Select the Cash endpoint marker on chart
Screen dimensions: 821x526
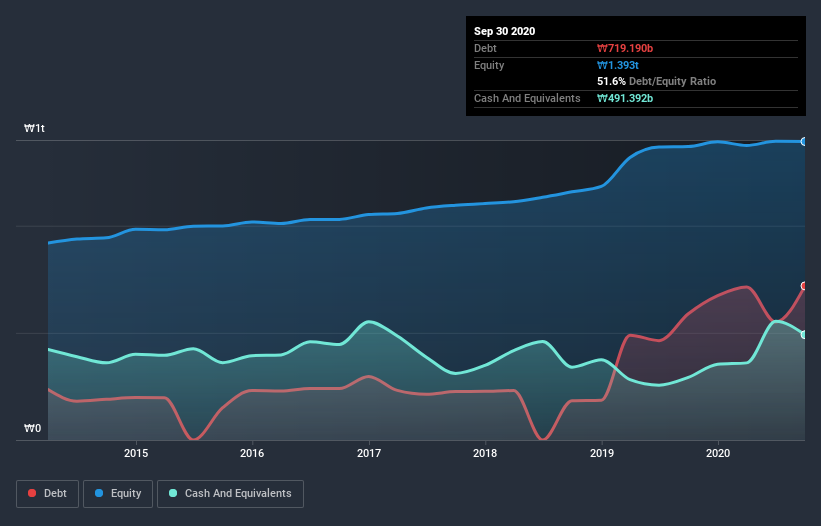(x=804, y=334)
